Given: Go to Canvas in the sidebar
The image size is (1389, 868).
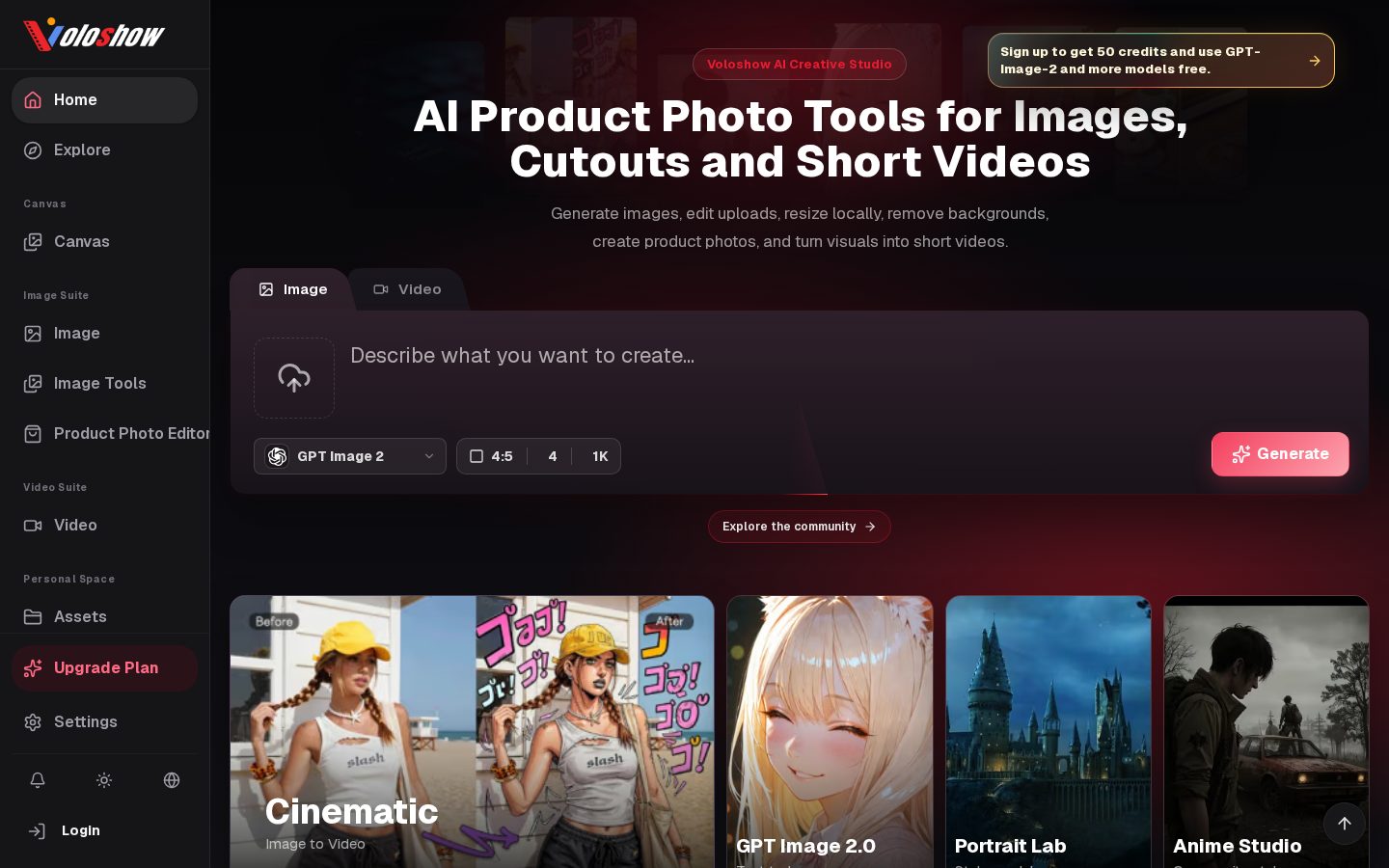Looking at the screenshot, I should click(x=104, y=241).
